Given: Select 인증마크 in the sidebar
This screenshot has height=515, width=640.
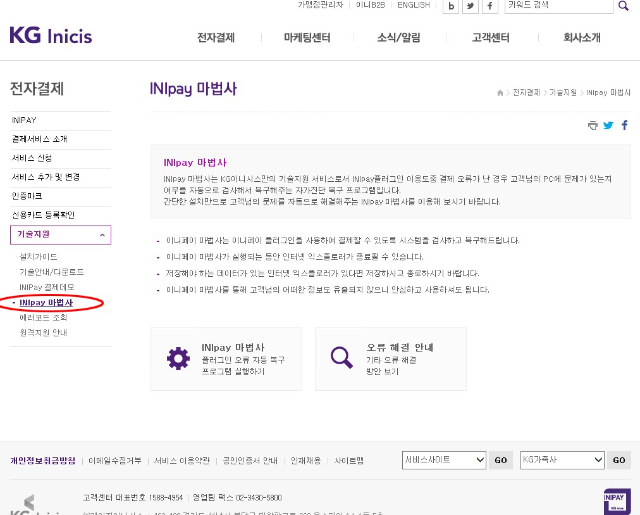Looking at the screenshot, I should coord(60,196).
